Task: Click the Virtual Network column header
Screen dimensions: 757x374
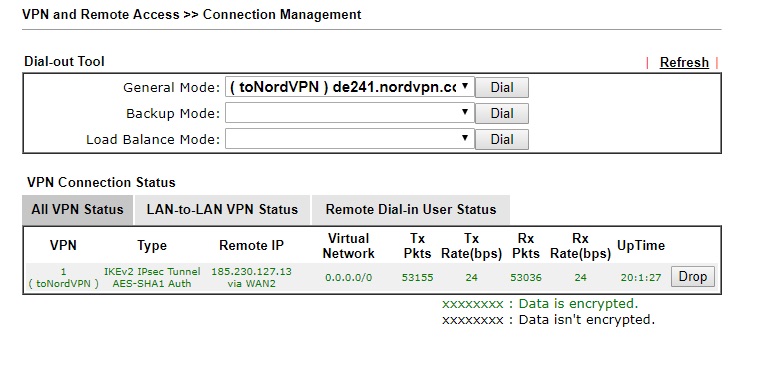Action: tap(349, 246)
